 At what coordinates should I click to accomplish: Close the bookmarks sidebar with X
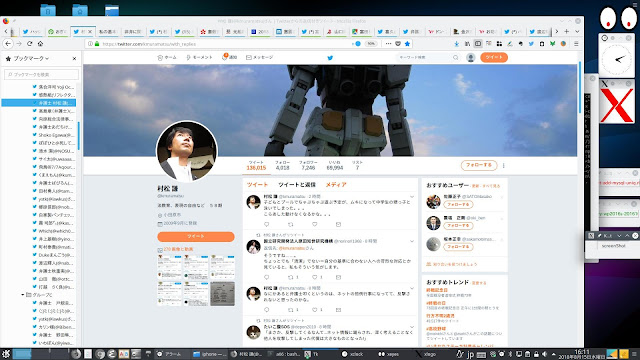pyautogui.click(x=74, y=58)
